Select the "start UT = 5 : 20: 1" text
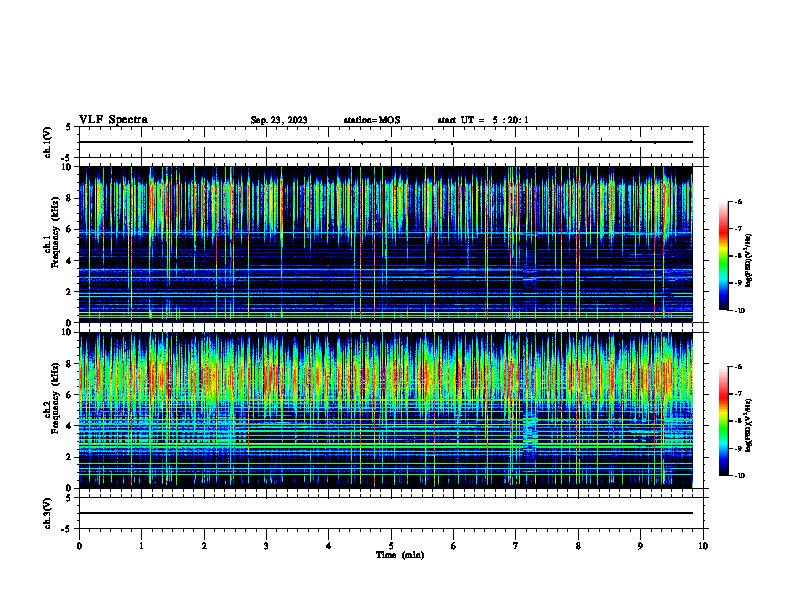Screen dimensions: 792x612 483,120
